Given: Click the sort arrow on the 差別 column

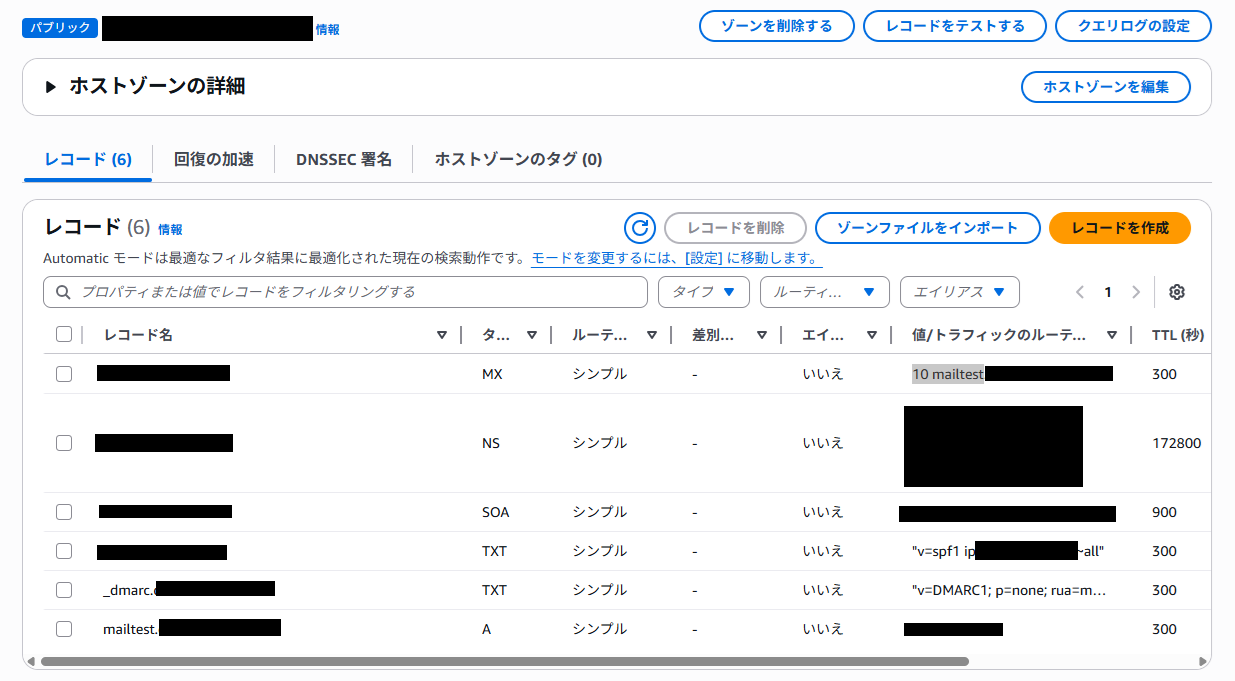Looking at the screenshot, I should pyautogui.click(x=762, y=335).
